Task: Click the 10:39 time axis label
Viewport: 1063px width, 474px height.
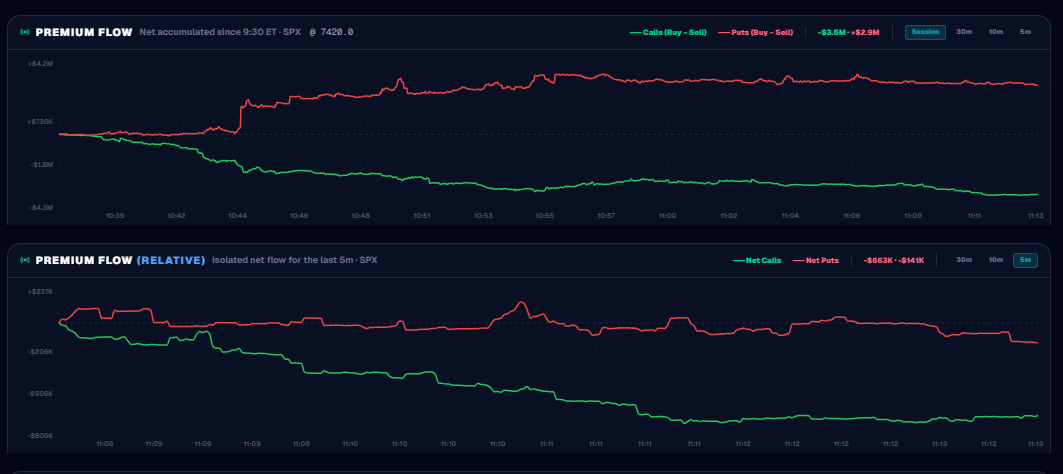Action: (x=115, y=216)
